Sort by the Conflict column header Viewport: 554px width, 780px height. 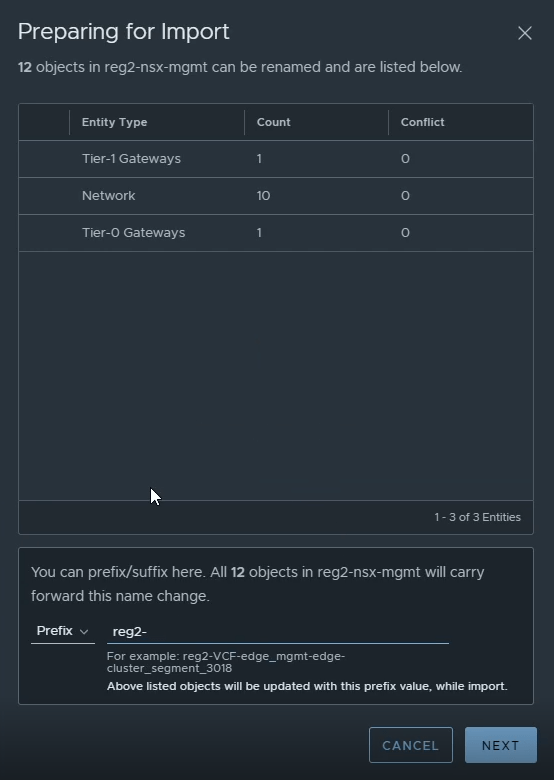pos(423,122)
